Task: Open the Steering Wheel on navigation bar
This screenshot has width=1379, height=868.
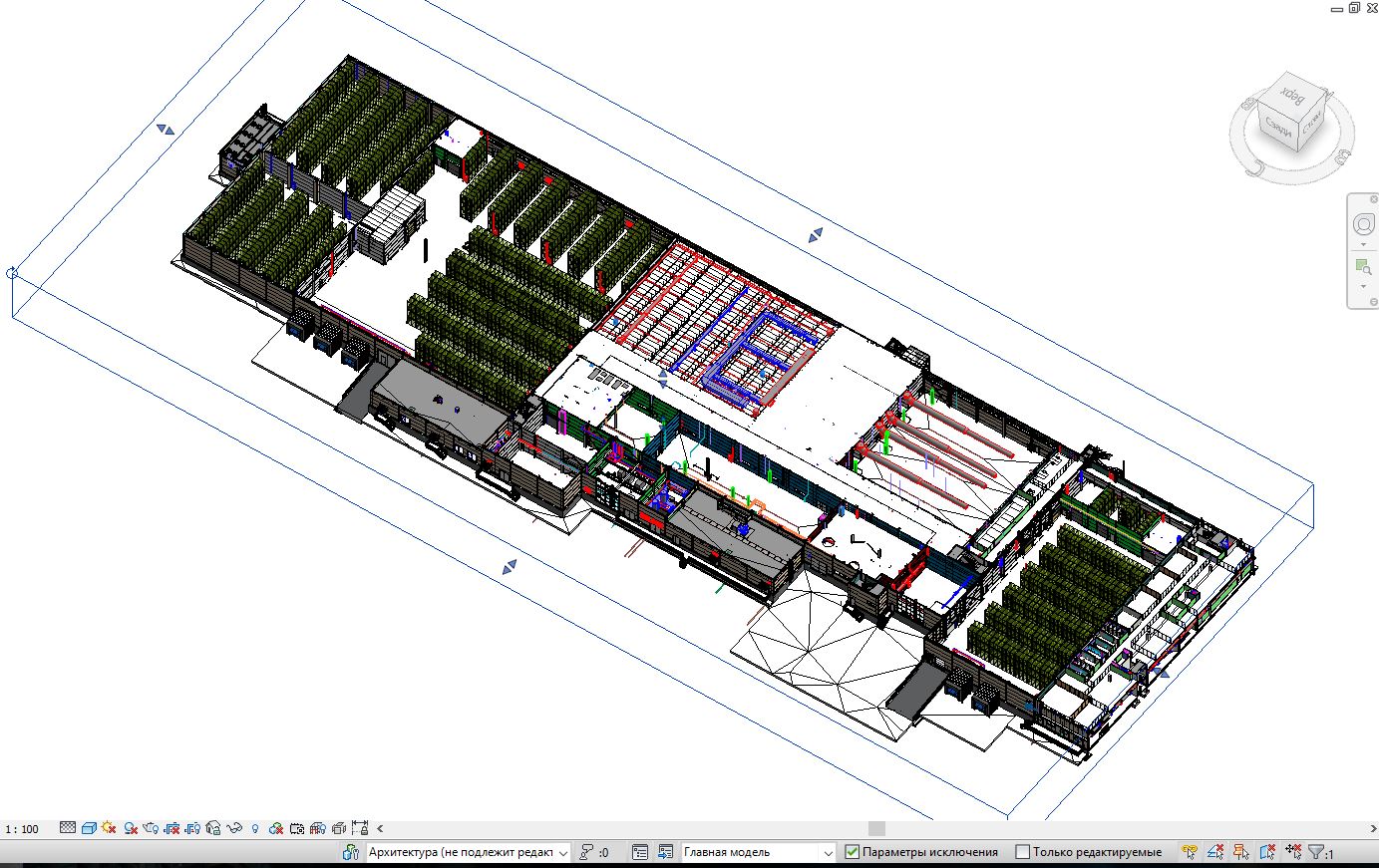Action: (1363, 224)
